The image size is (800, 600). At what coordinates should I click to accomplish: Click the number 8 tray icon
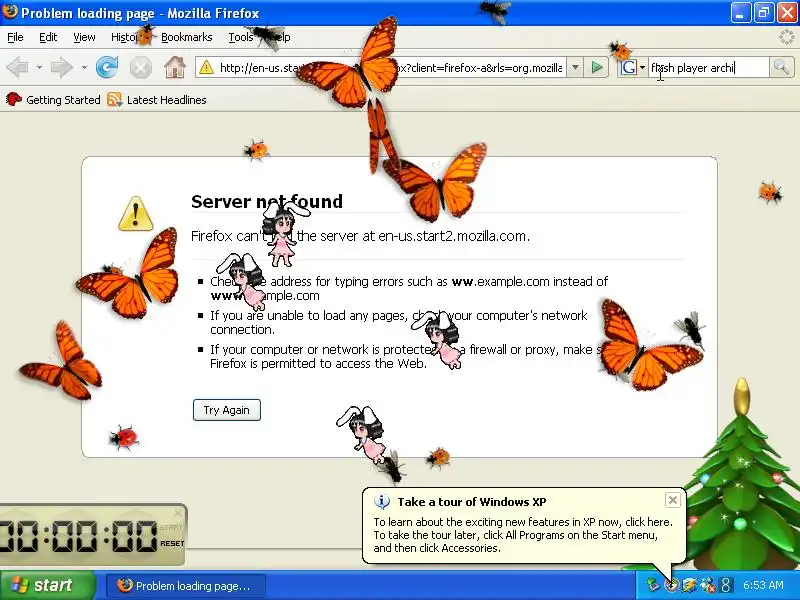click(726, 585)
